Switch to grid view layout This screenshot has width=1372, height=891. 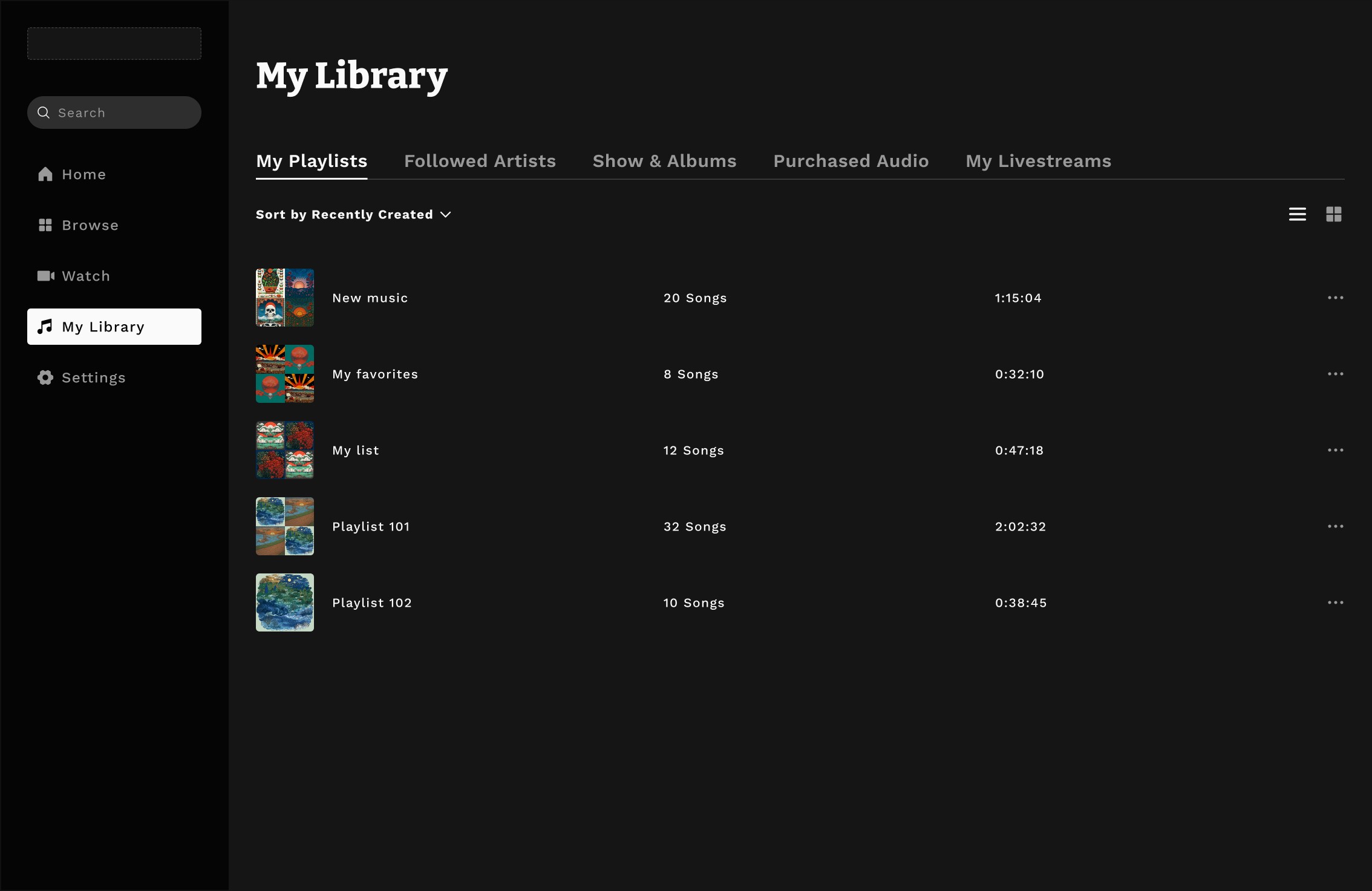click(x=1333, y=214)
